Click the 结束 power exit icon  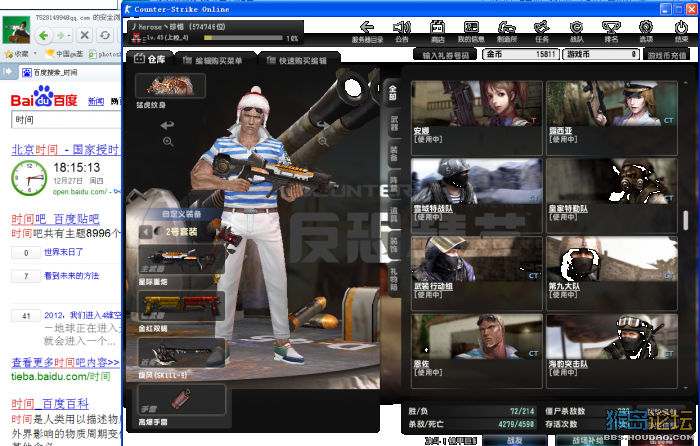click(x=681, y=28)
